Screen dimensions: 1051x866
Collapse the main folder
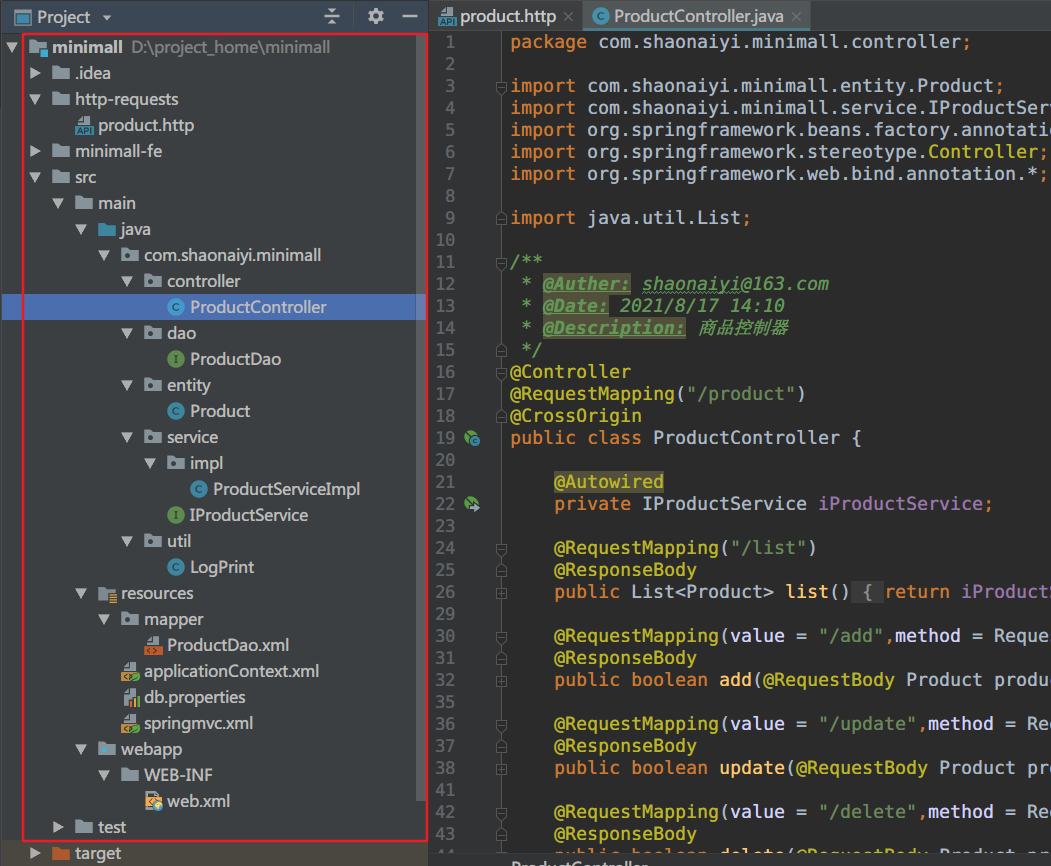[58, 203]
